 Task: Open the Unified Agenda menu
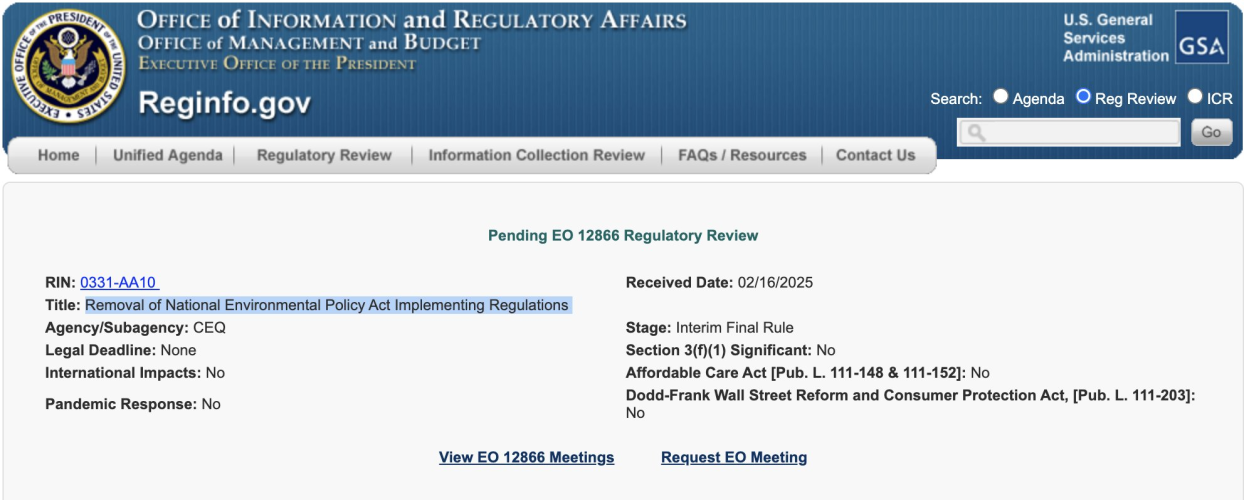[167, 155]
